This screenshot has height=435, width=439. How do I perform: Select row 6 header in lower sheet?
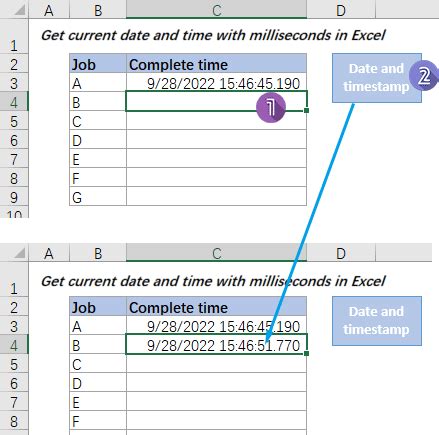point(14,382)
